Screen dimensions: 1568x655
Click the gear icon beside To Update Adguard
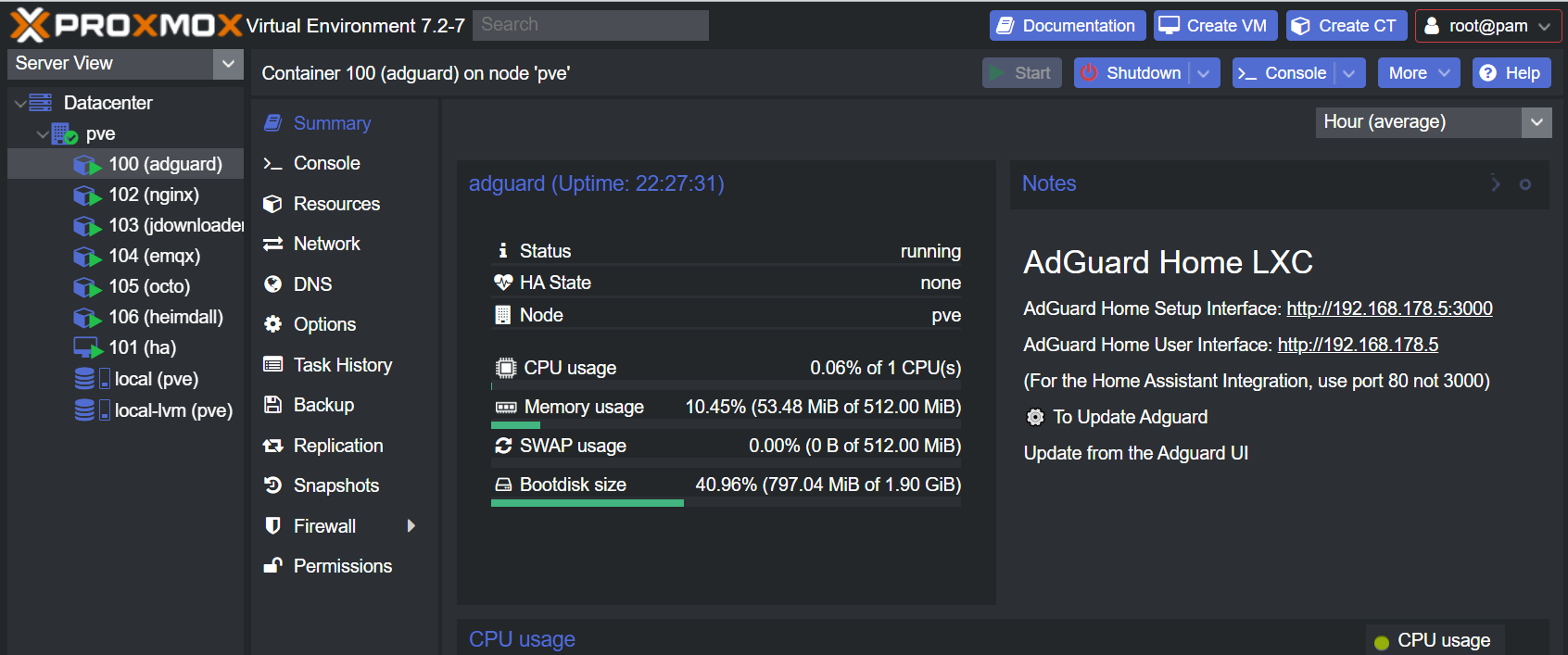click(1035, 418)
